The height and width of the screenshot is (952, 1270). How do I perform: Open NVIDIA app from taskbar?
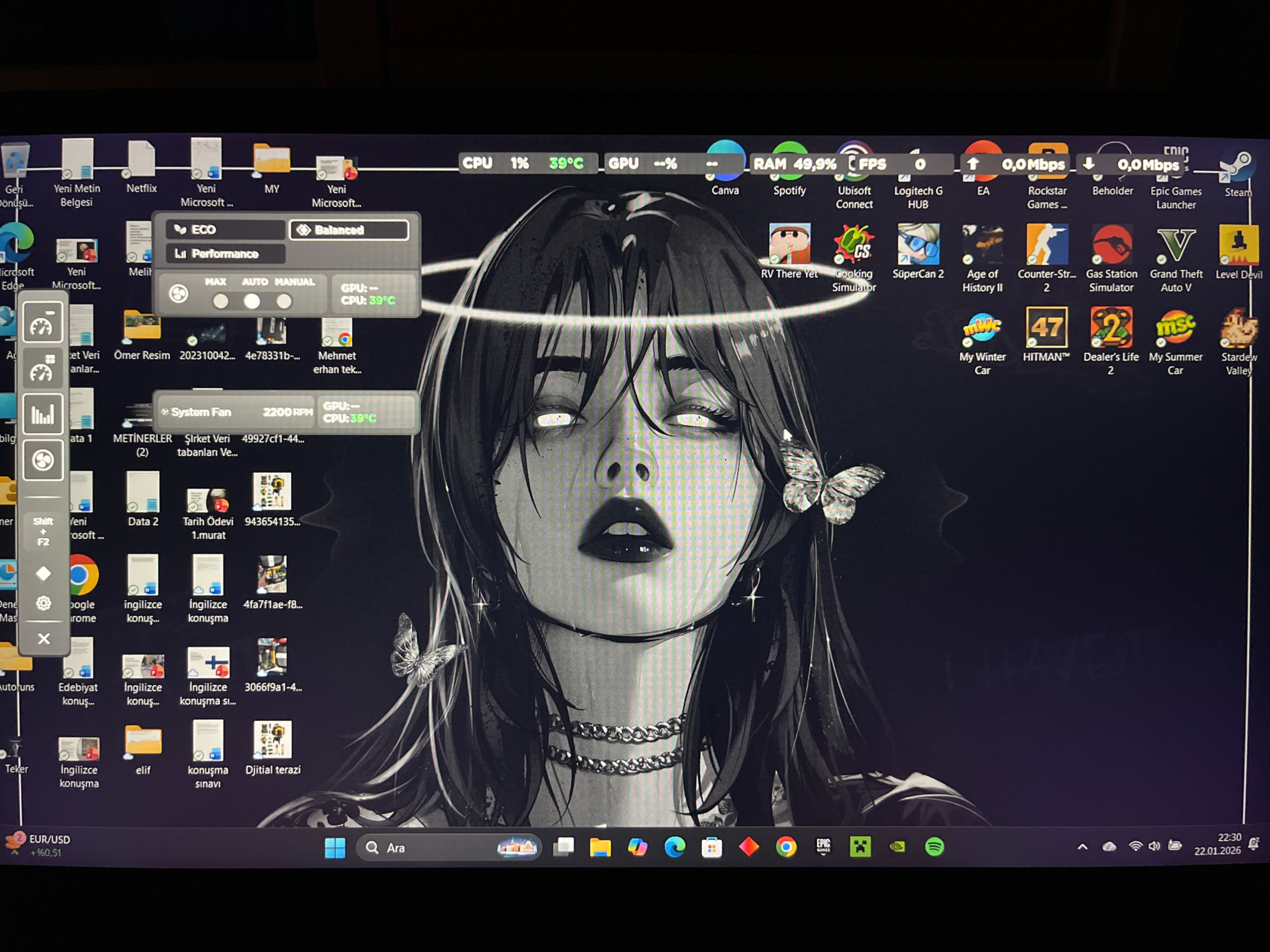pos(897,847)
